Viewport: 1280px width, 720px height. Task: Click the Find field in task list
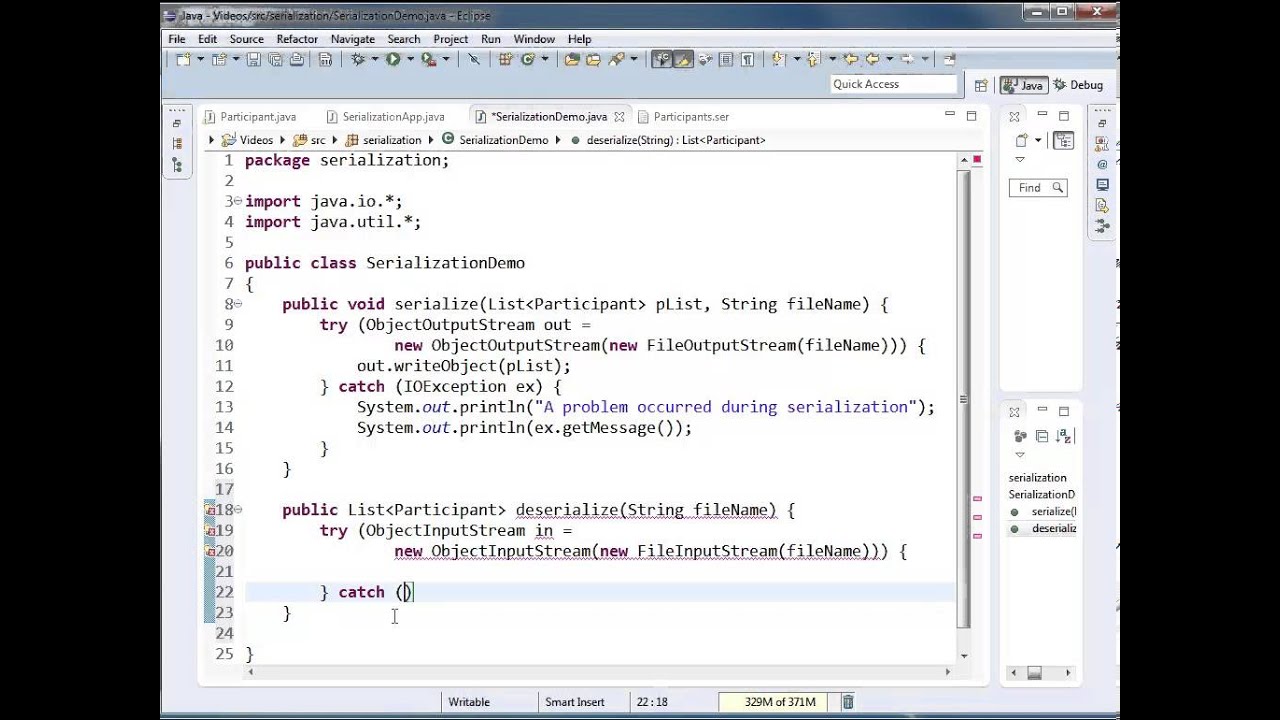1038,188
